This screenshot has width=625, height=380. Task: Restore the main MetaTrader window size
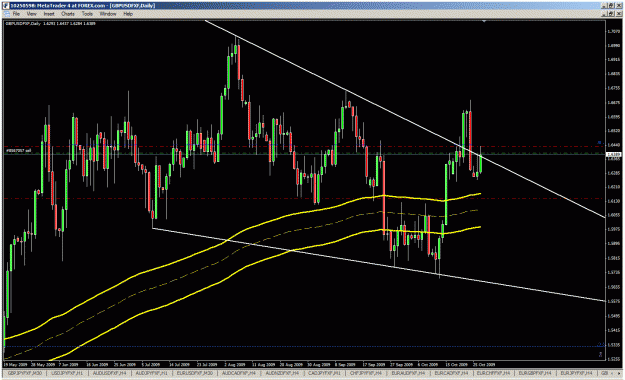pyautogui.click(x=611, y=6)
